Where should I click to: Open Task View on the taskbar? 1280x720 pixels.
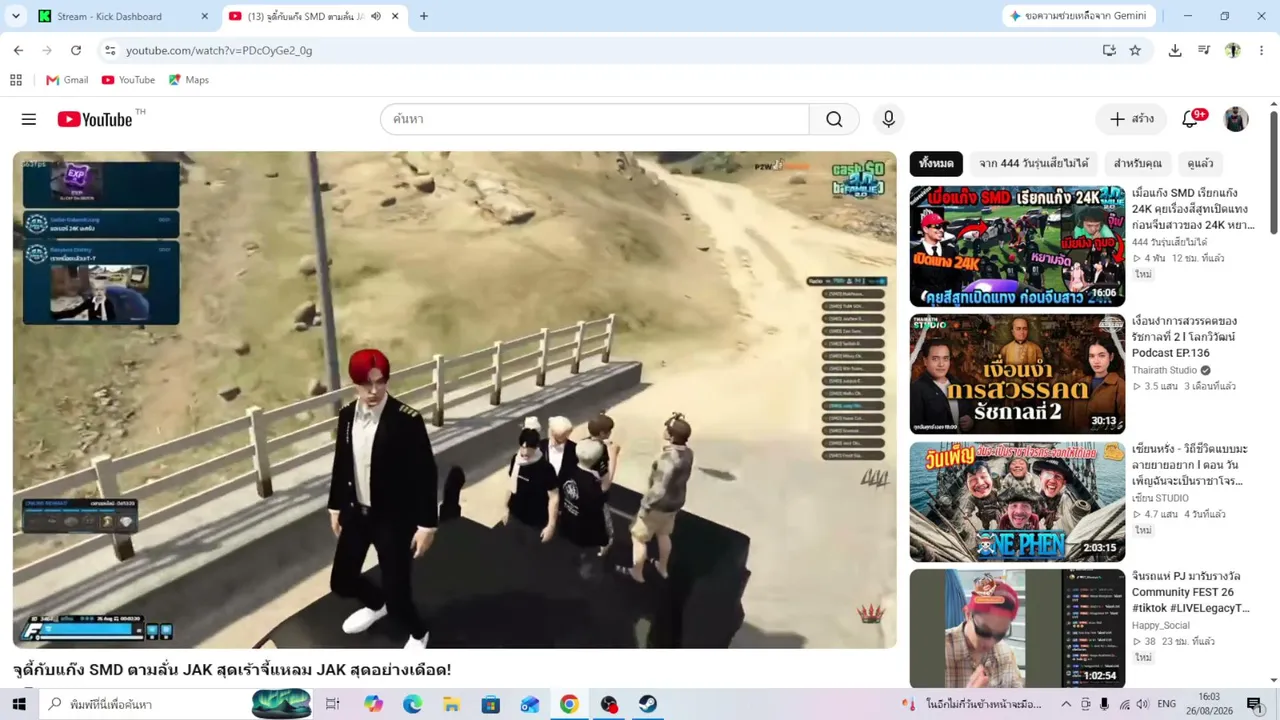pyautogui.click(x=333, y=704)
